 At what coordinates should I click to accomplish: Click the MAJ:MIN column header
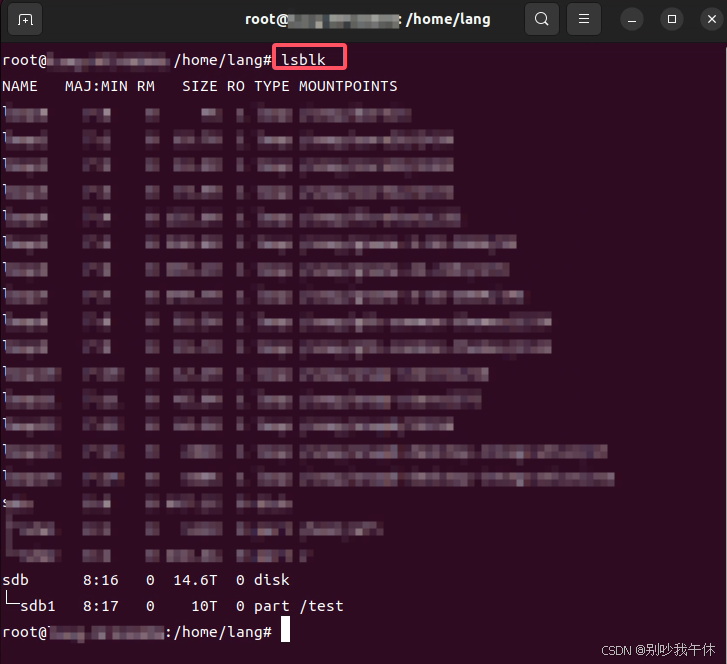[x=96, y=86]
